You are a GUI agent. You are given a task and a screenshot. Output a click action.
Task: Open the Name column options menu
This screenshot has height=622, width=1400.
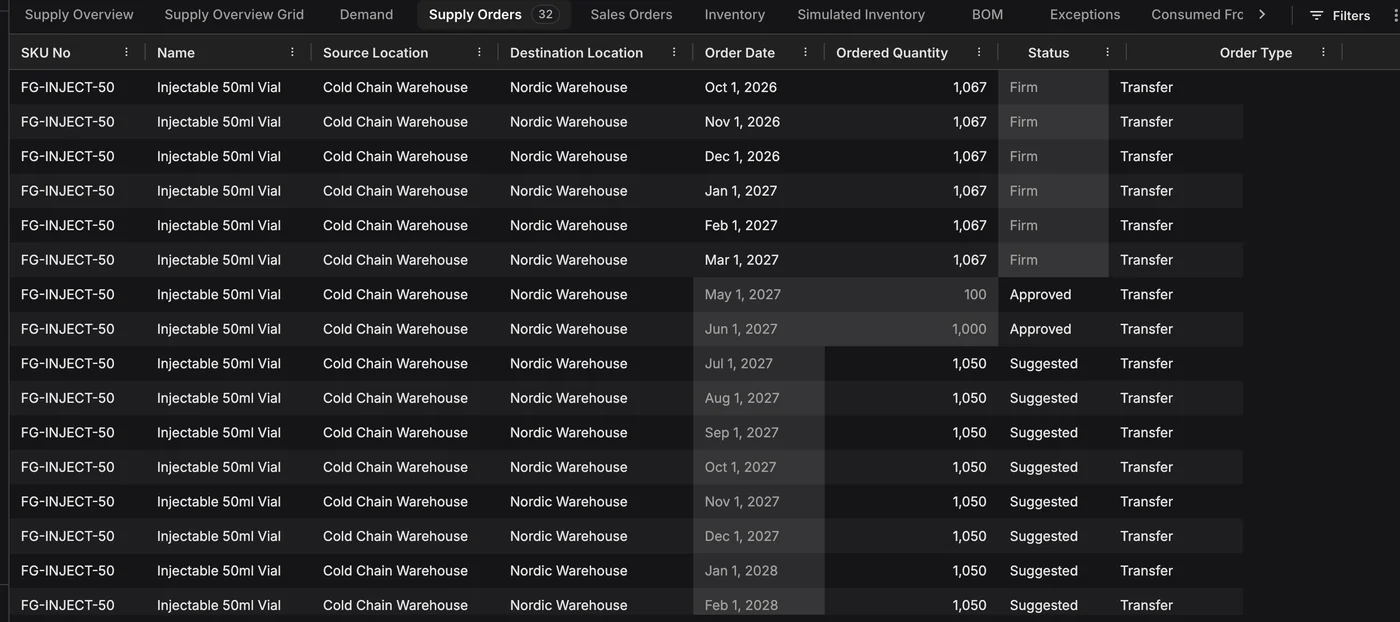292,52
